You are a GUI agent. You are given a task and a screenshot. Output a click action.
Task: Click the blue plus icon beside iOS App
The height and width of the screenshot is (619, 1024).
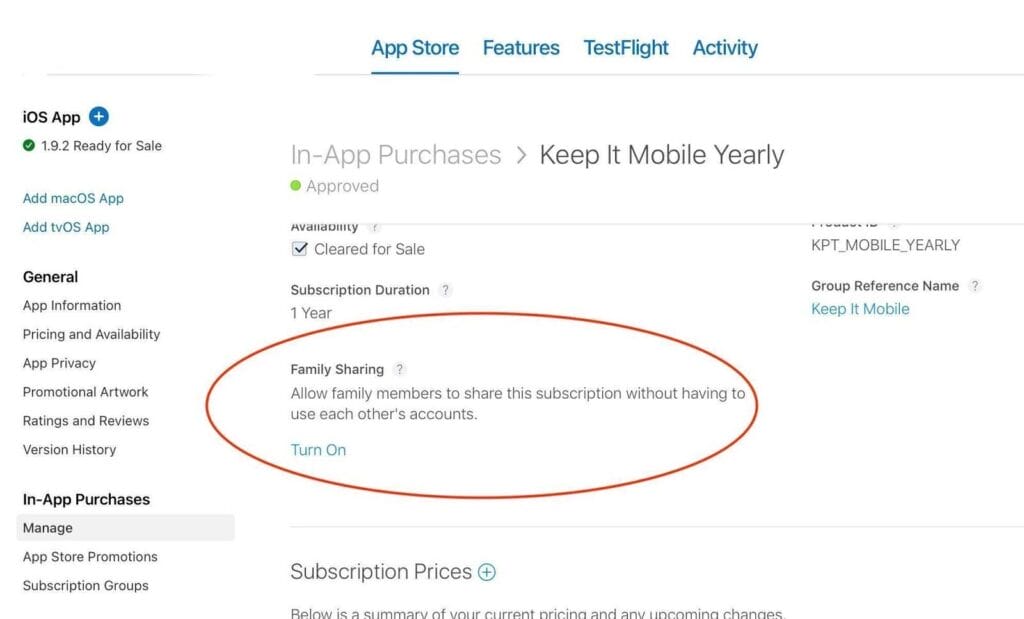[x=98, y=117]
